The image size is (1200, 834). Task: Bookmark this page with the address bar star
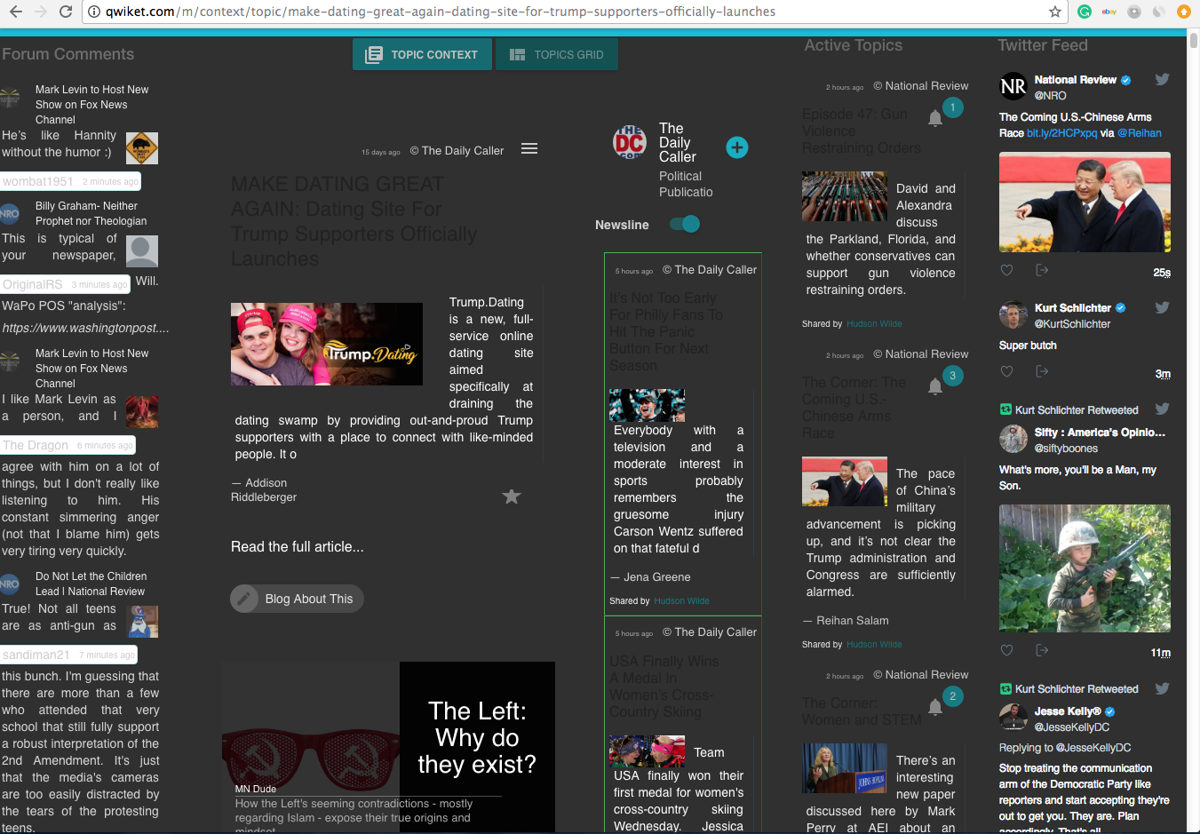pos(1055,12)
